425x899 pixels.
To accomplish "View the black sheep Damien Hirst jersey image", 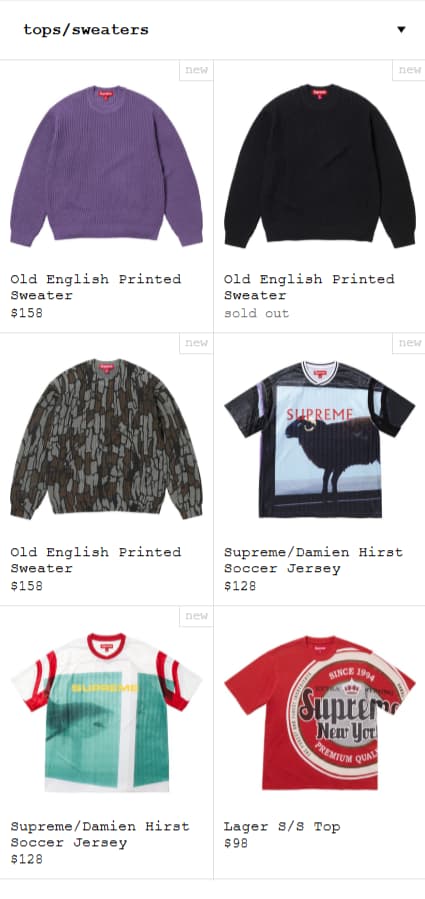I will click(x=319, y=439).
